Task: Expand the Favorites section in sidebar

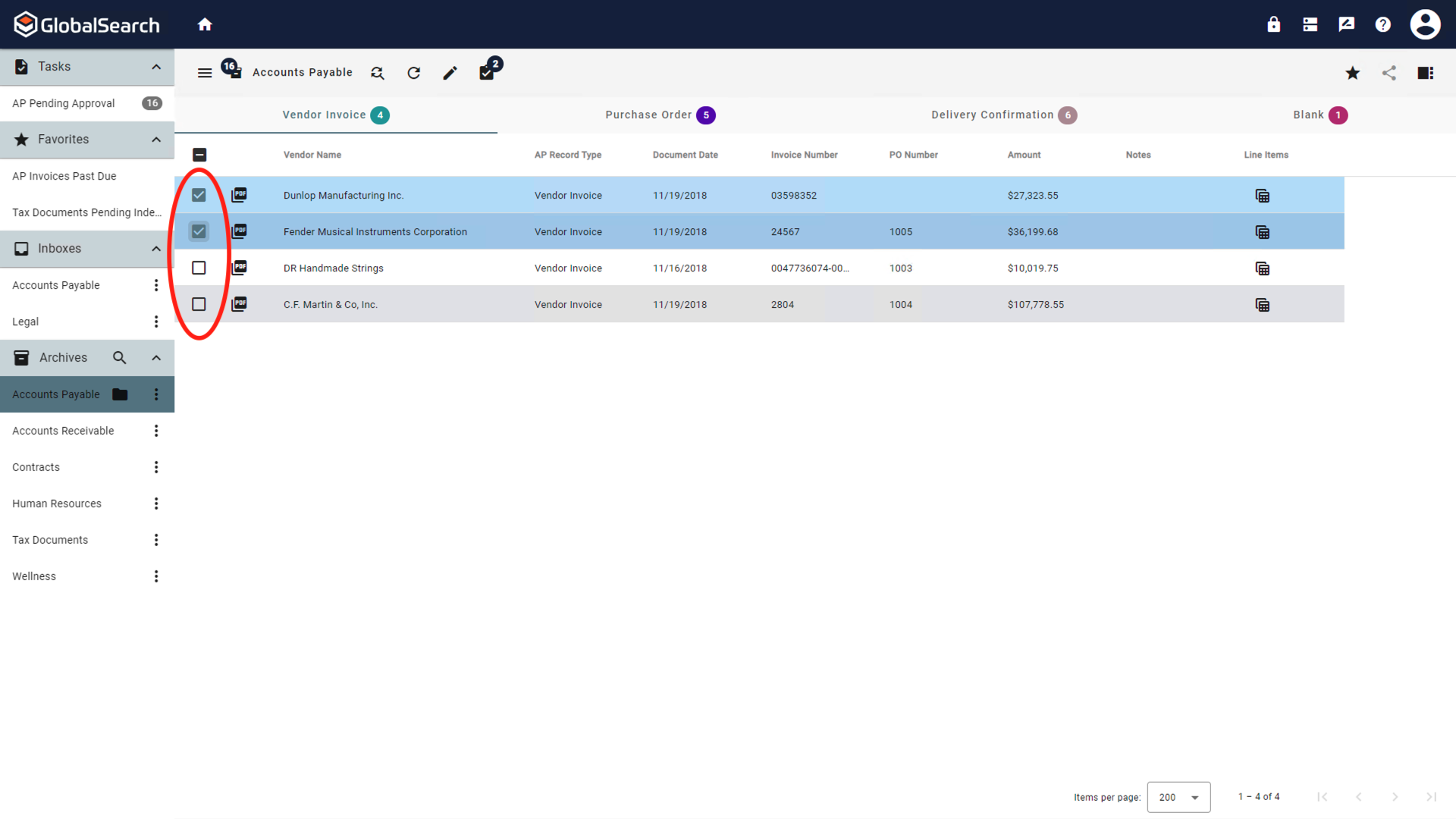Action: click(x=156, y=139)
